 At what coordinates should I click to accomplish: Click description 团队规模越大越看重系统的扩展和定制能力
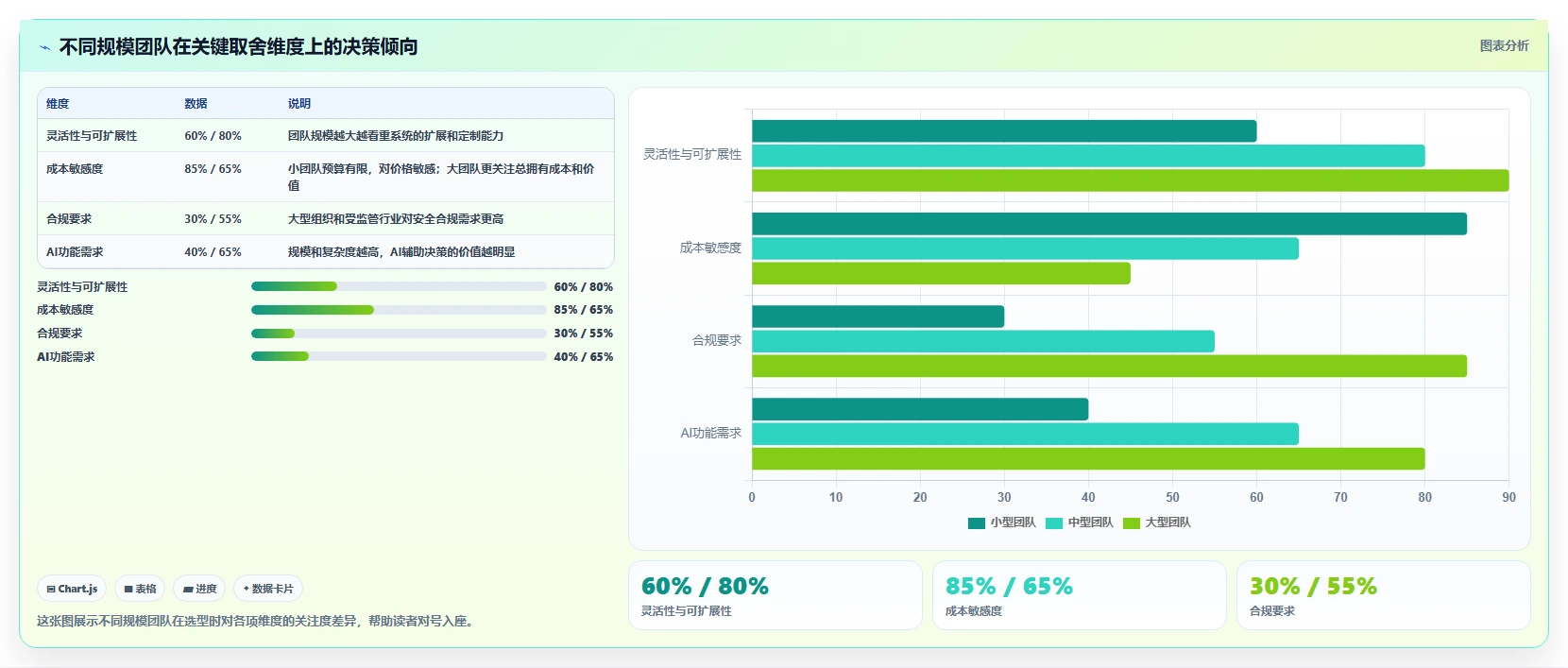coord(396,136)
